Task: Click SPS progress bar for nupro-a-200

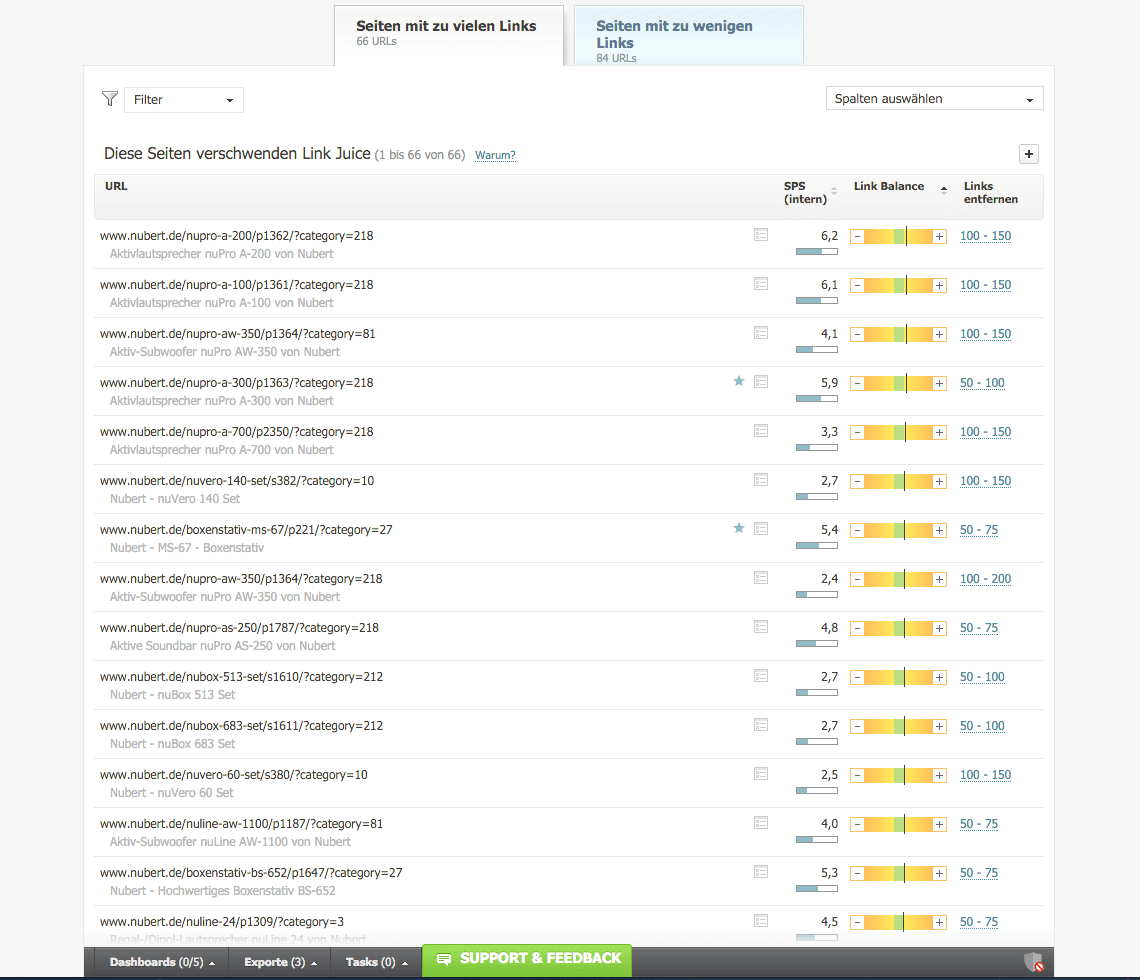Action: click(x=816, y=252)
